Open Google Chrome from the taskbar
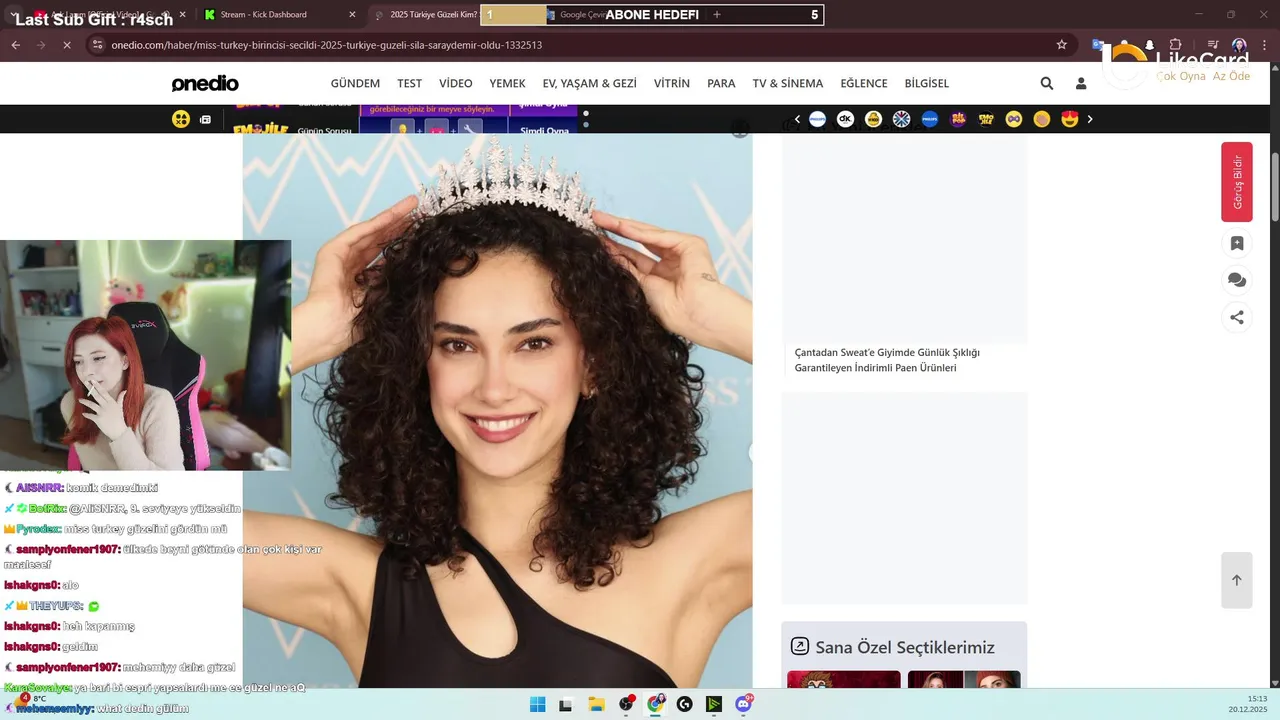 click(655, 704)
